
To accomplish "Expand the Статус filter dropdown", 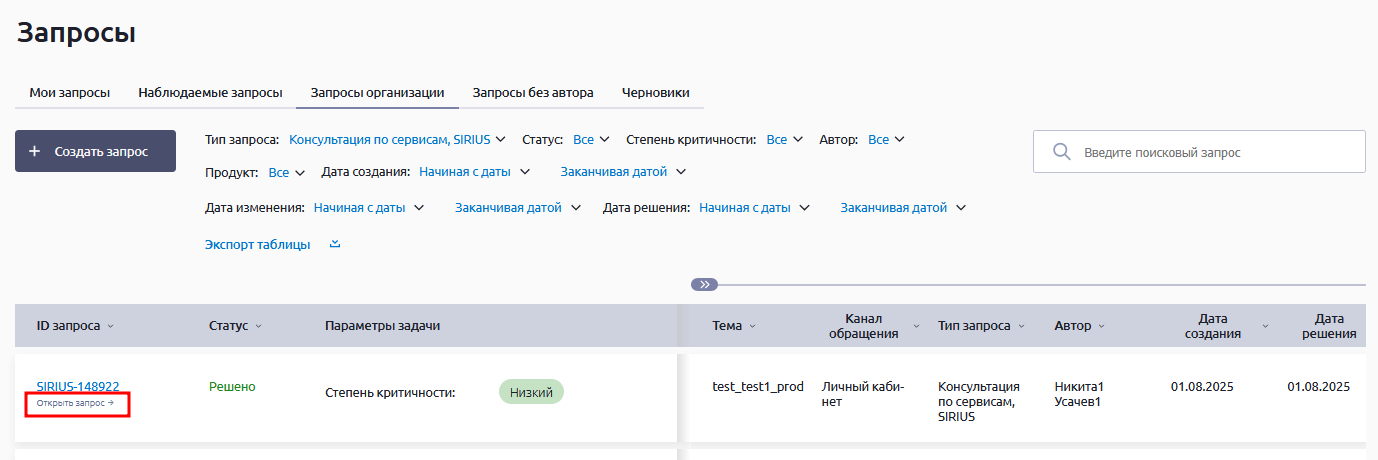I will point(591,140).
